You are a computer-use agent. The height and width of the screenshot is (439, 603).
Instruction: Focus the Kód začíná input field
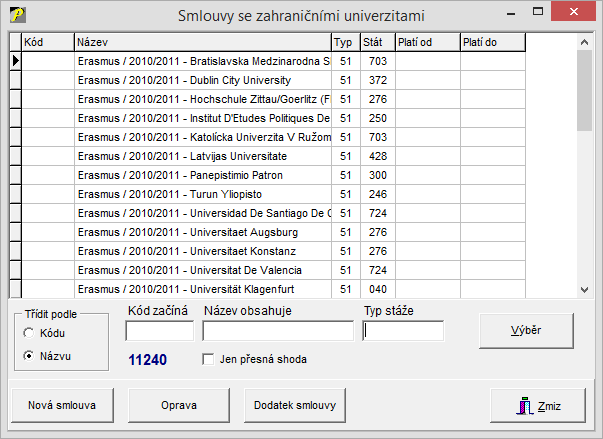(x=160, y=331)
